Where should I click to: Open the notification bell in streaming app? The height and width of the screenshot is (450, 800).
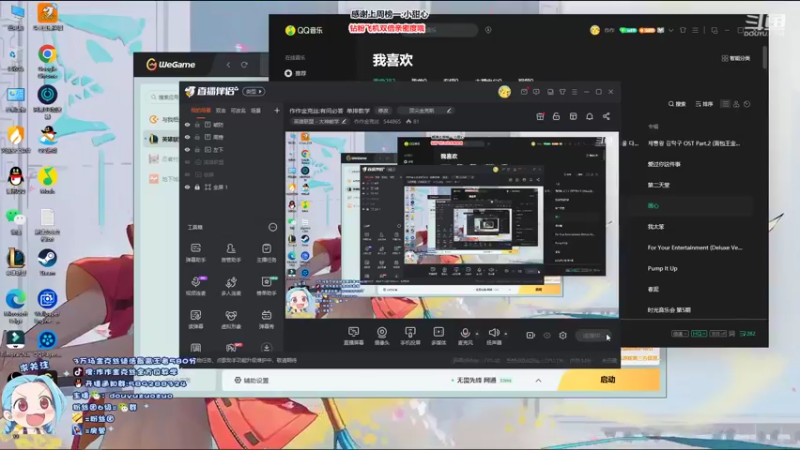point(589,116)
